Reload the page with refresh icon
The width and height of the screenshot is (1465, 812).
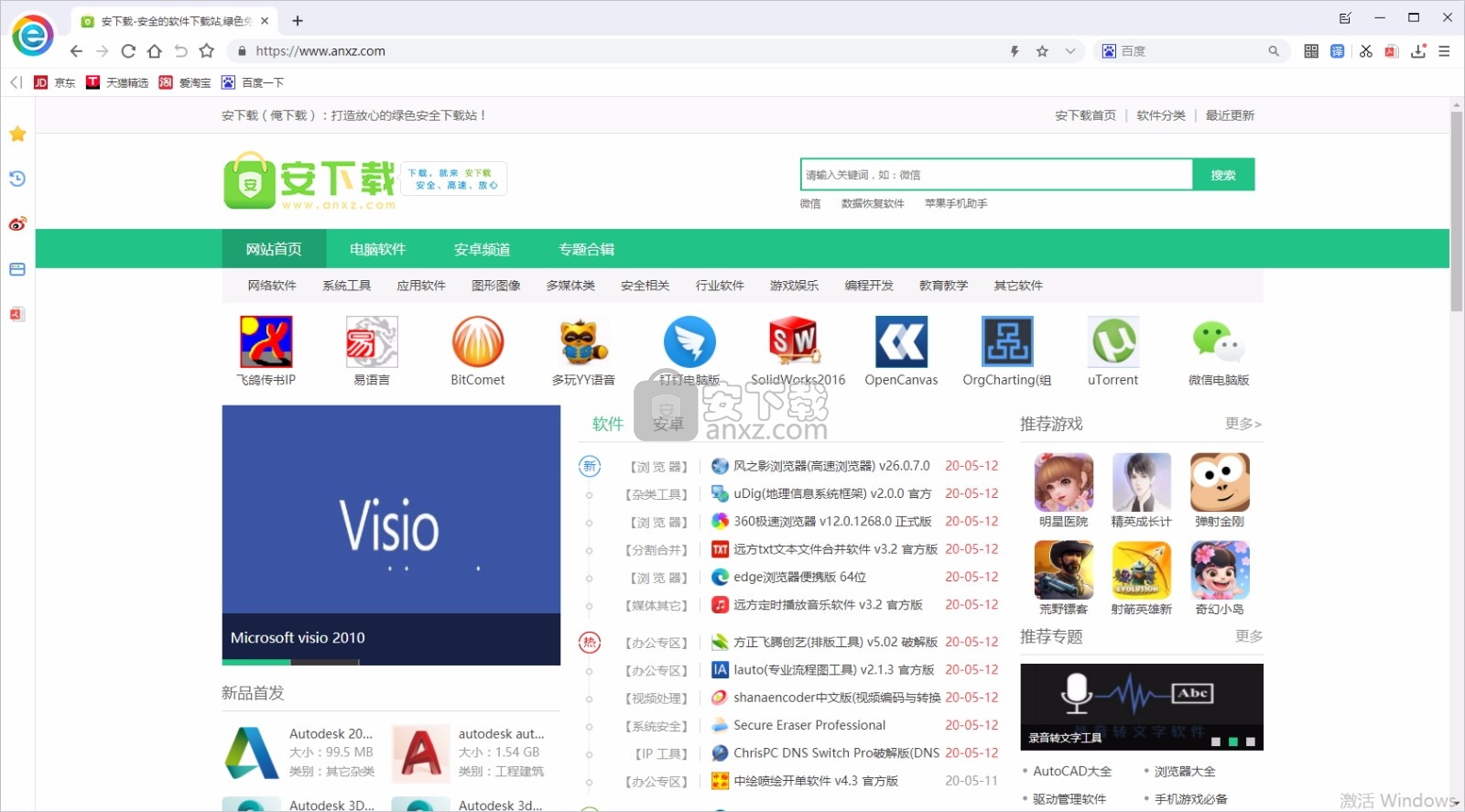point(128,51)
